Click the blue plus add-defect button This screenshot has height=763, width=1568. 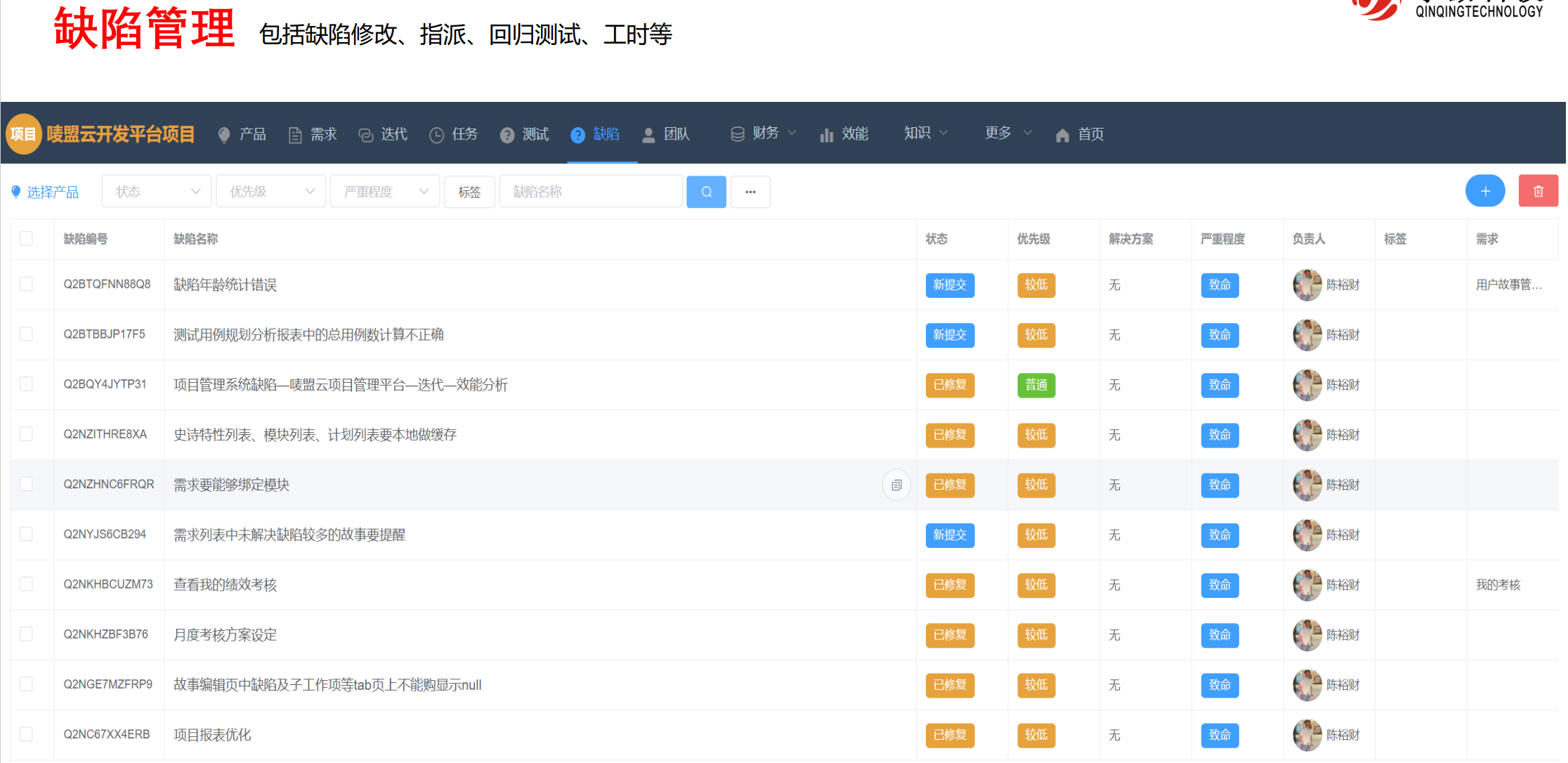coord(1484,191)
